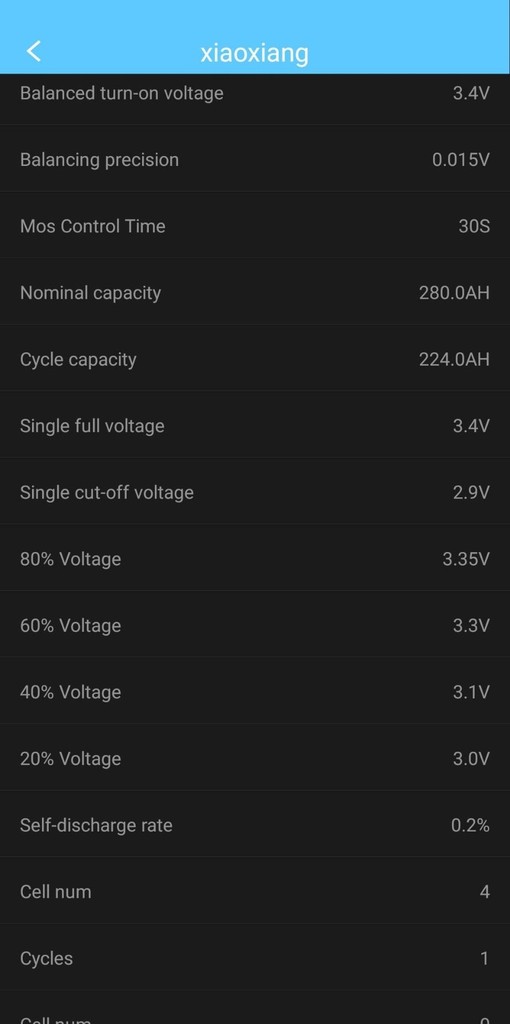Select the Balancing precision row
The image size is (510, 1024).
255,159
